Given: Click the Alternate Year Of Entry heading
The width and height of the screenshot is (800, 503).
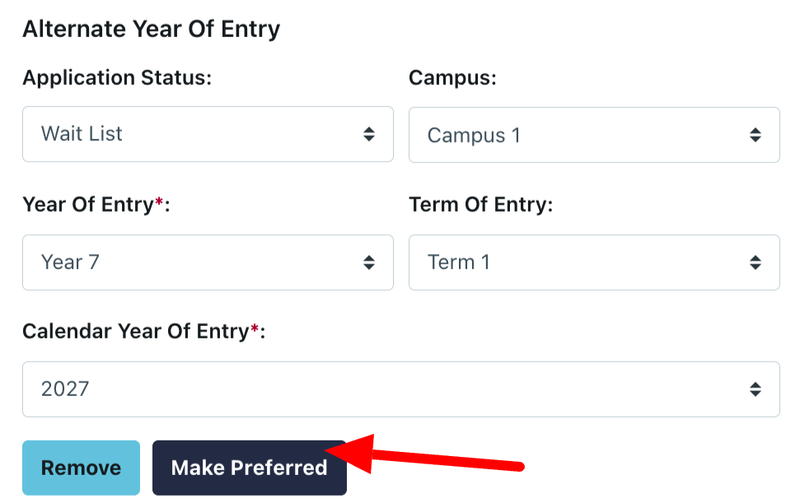Looking at the screenshot, I should click(151, 28).
